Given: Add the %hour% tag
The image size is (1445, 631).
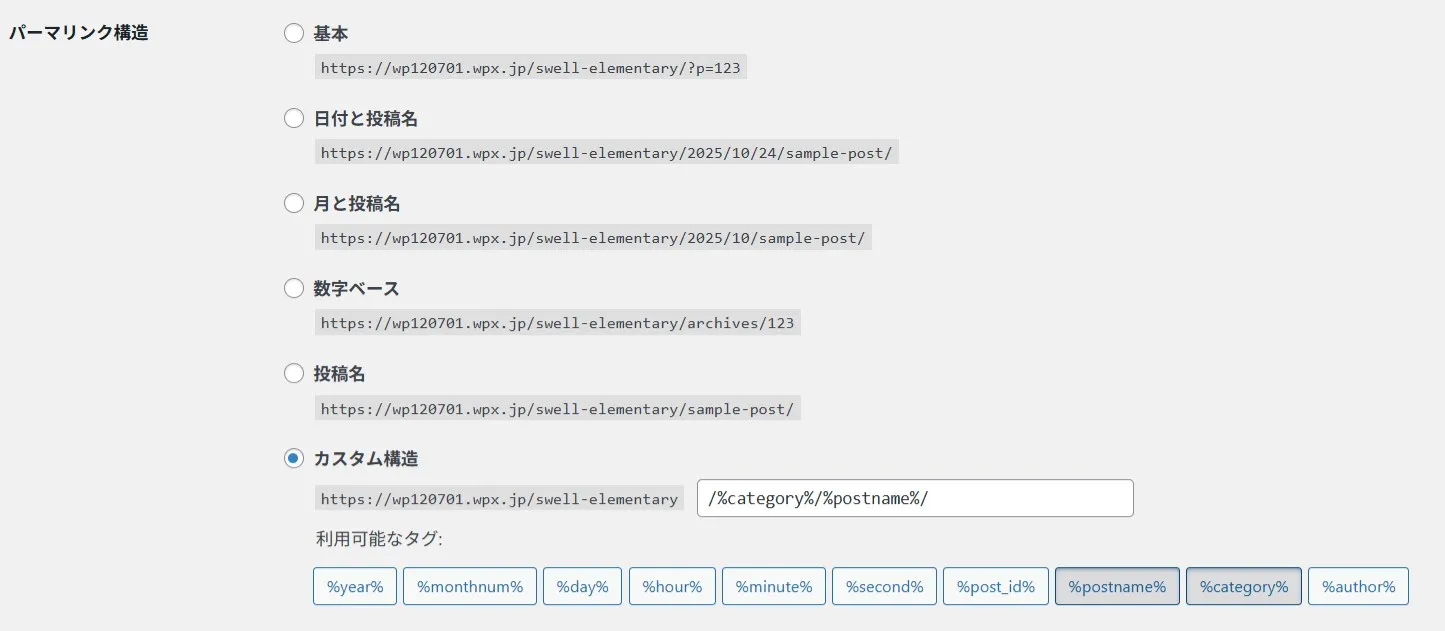Looking at the screenshot, I should coord(672,586).
